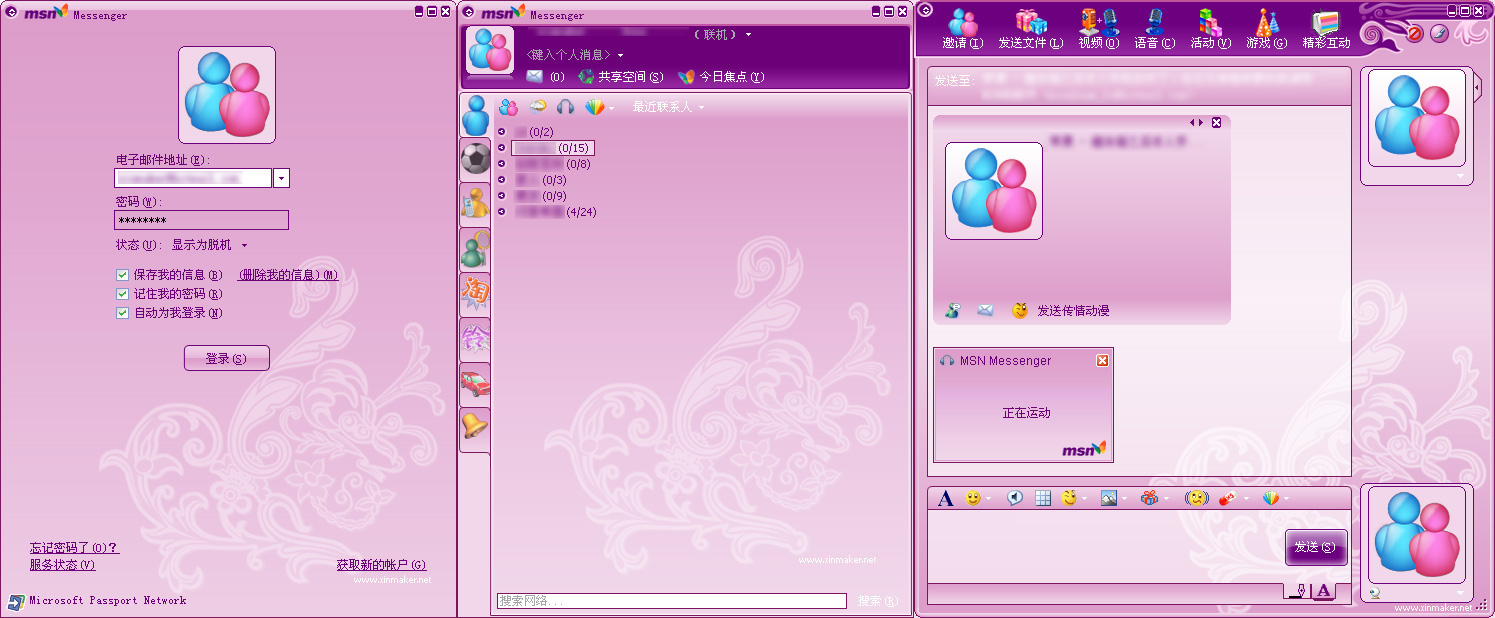
Task: Click the gift box icon in chat toolbar
Action: click(x=1149, y=498)
